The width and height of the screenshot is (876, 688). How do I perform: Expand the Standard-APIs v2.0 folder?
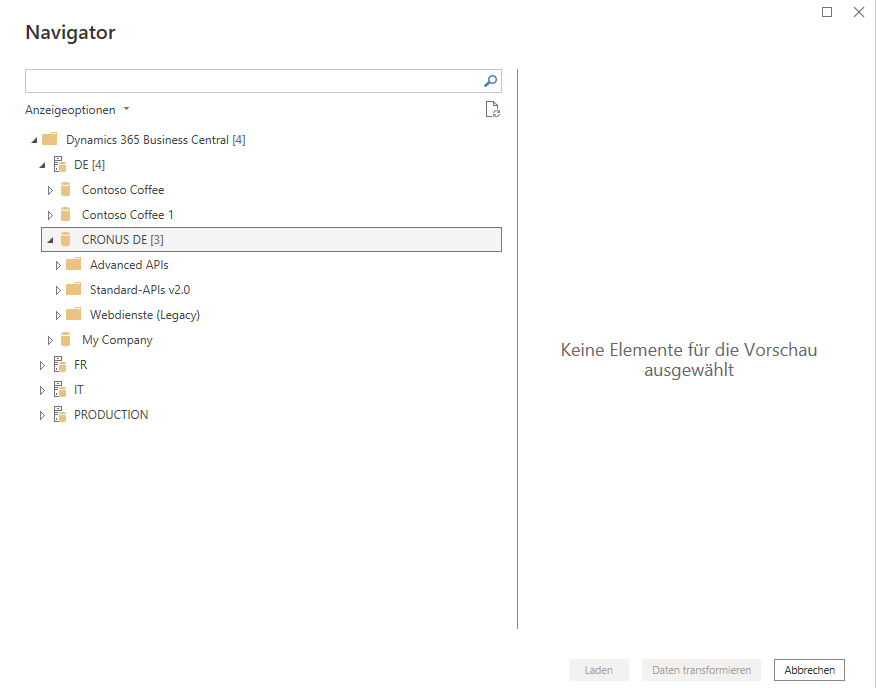coord(58,290)
